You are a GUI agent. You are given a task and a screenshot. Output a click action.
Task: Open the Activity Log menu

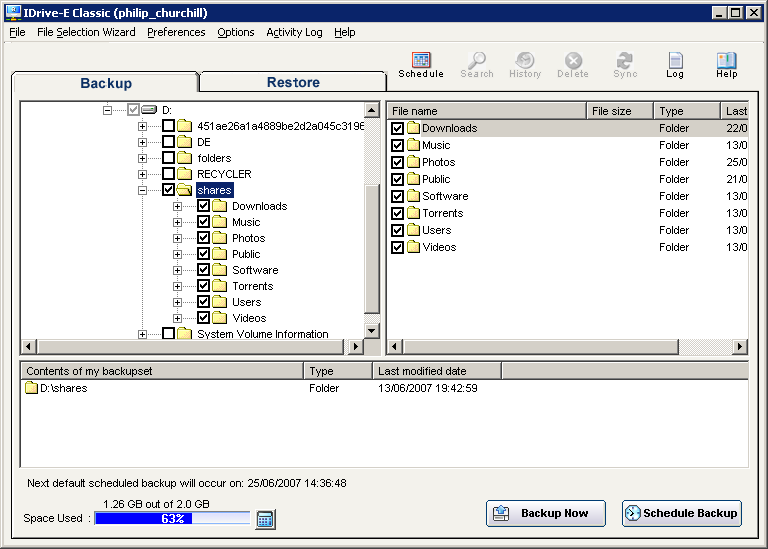point(294,32)
